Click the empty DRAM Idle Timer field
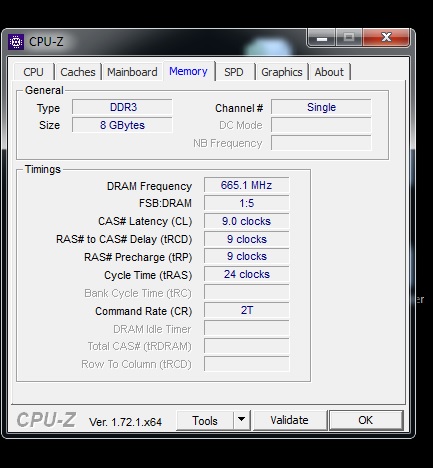 (x=247, y=328)
